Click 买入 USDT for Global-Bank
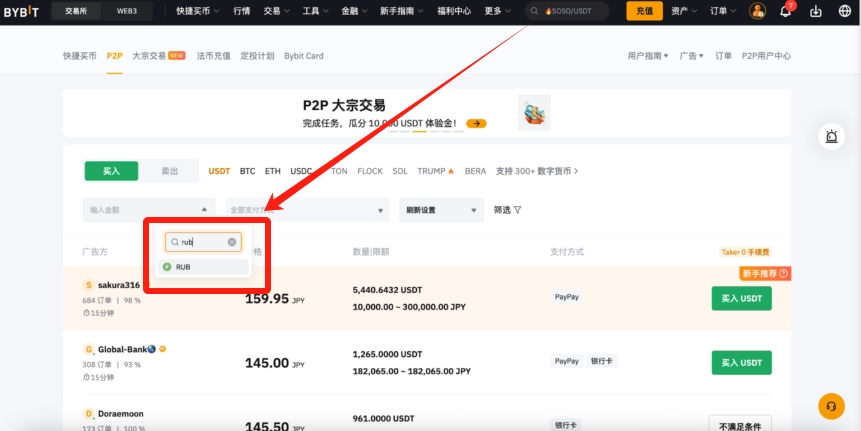This screenshot has width=861, height=431. coord(742,362)
